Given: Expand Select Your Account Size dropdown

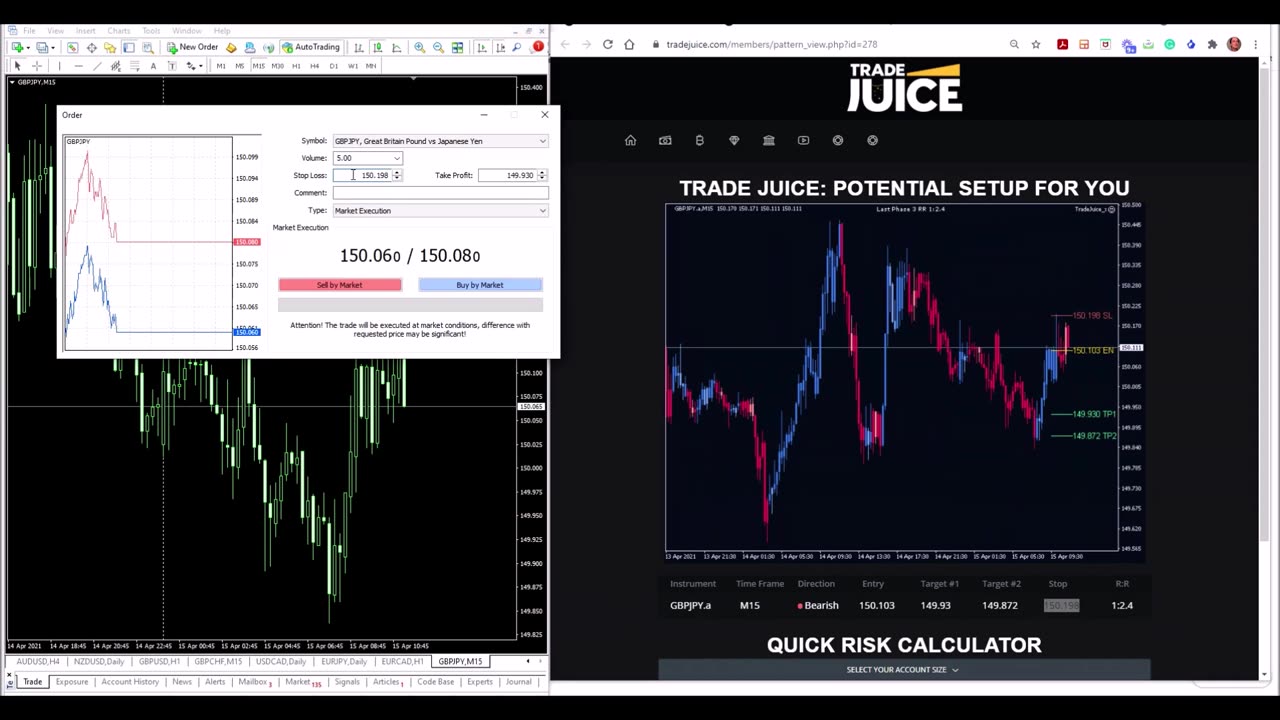Looking at the screenshot, I should (904, 670).
